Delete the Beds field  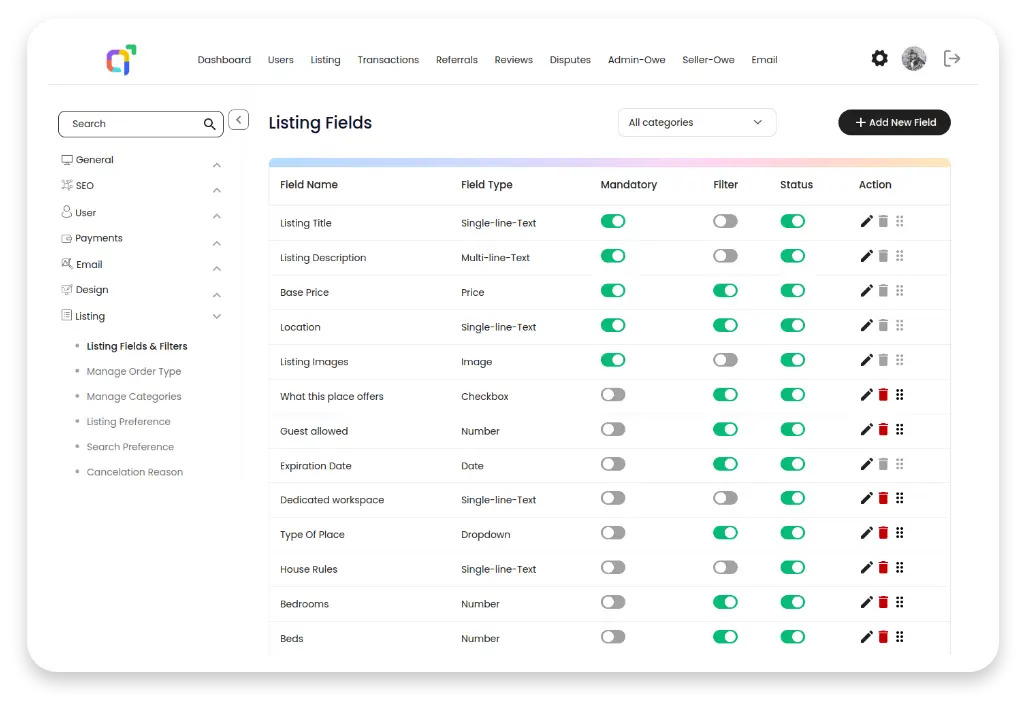pyautogui.click(x=883, y=637)
